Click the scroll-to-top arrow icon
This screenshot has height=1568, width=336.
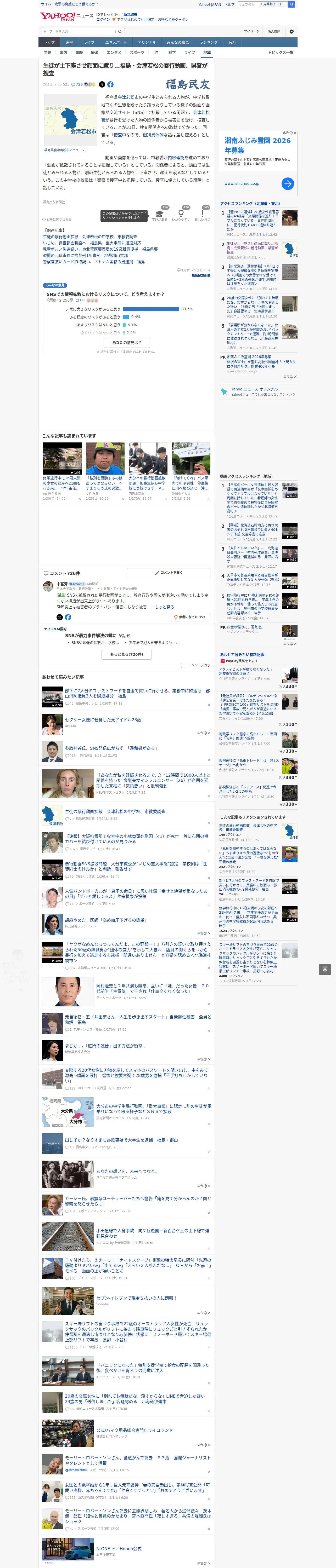tap(325, 969)
